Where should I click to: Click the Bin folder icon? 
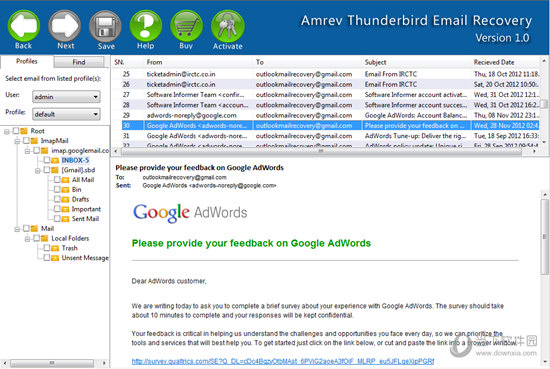(65, 189)
